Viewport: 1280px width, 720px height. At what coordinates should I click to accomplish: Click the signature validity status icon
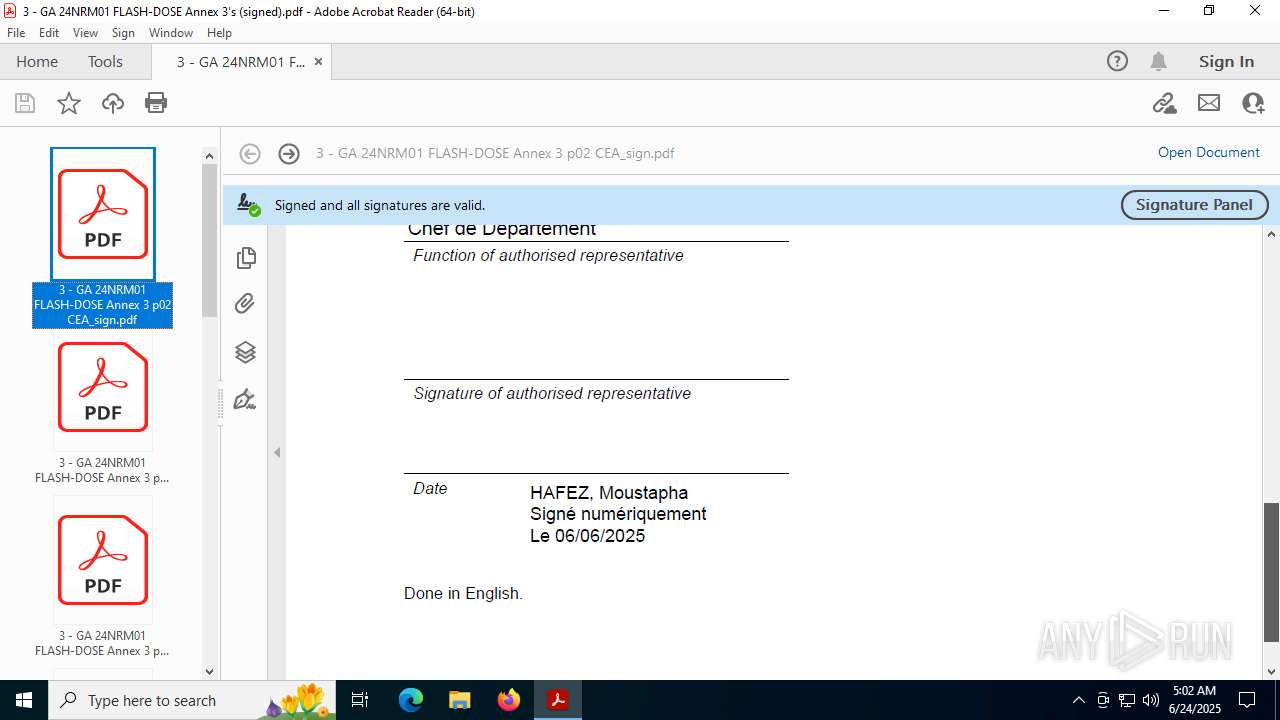point(248,205)
